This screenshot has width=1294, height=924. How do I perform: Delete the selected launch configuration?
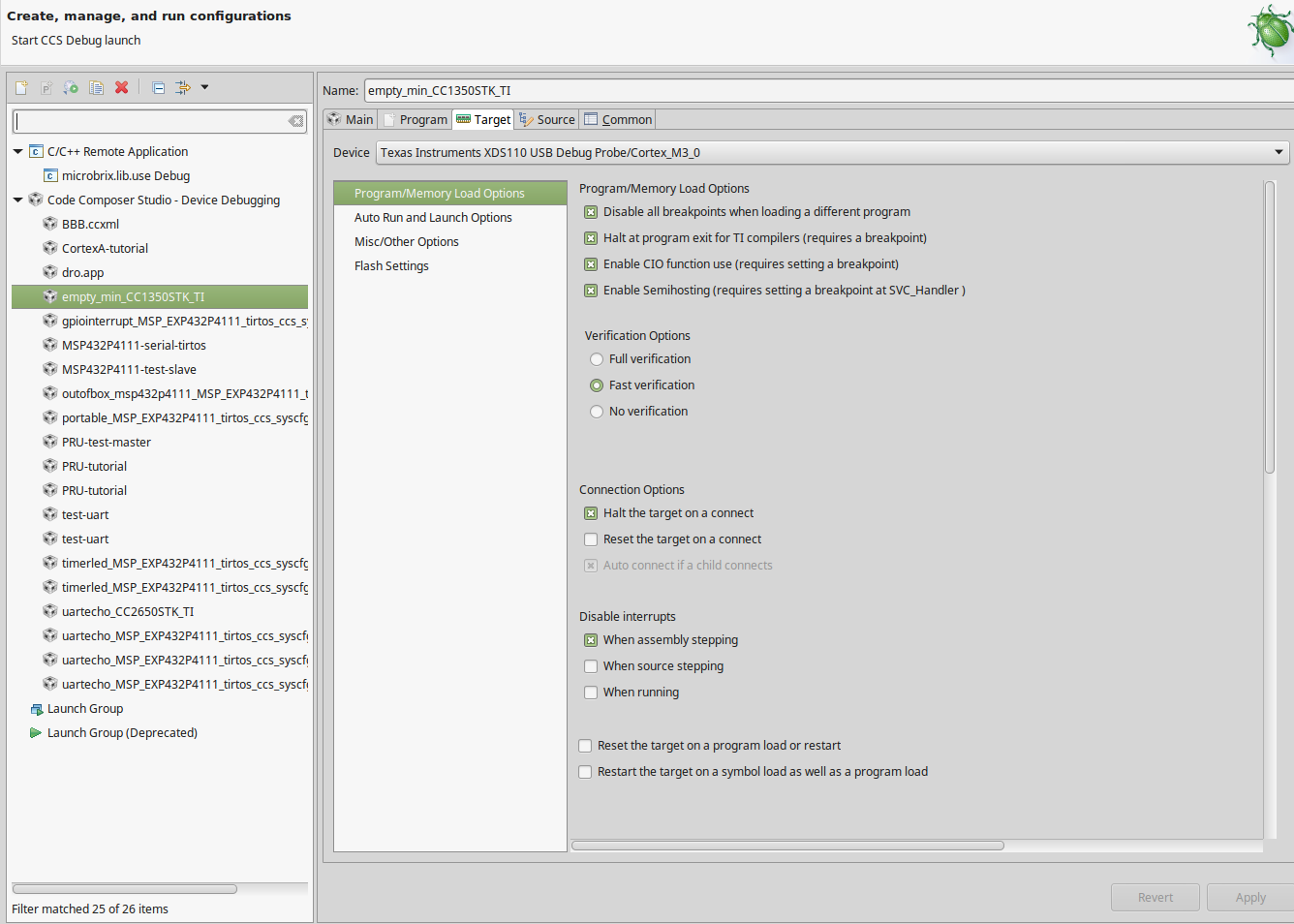click(121, 87)
